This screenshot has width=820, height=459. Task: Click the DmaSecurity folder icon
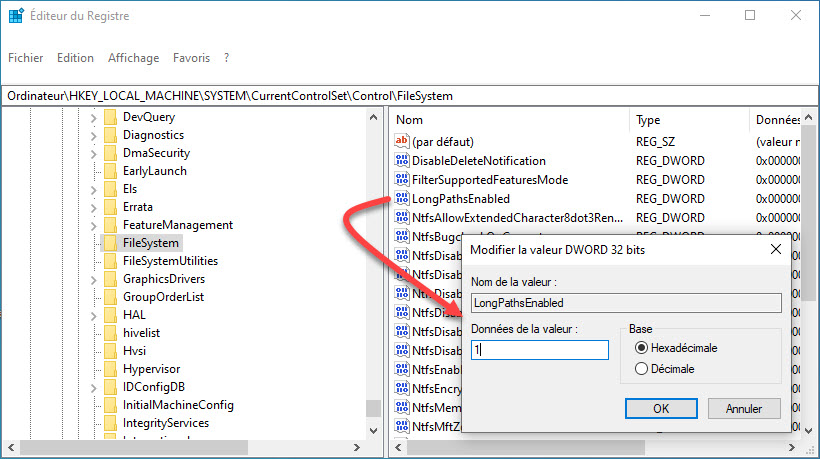(x=110, y=153)
